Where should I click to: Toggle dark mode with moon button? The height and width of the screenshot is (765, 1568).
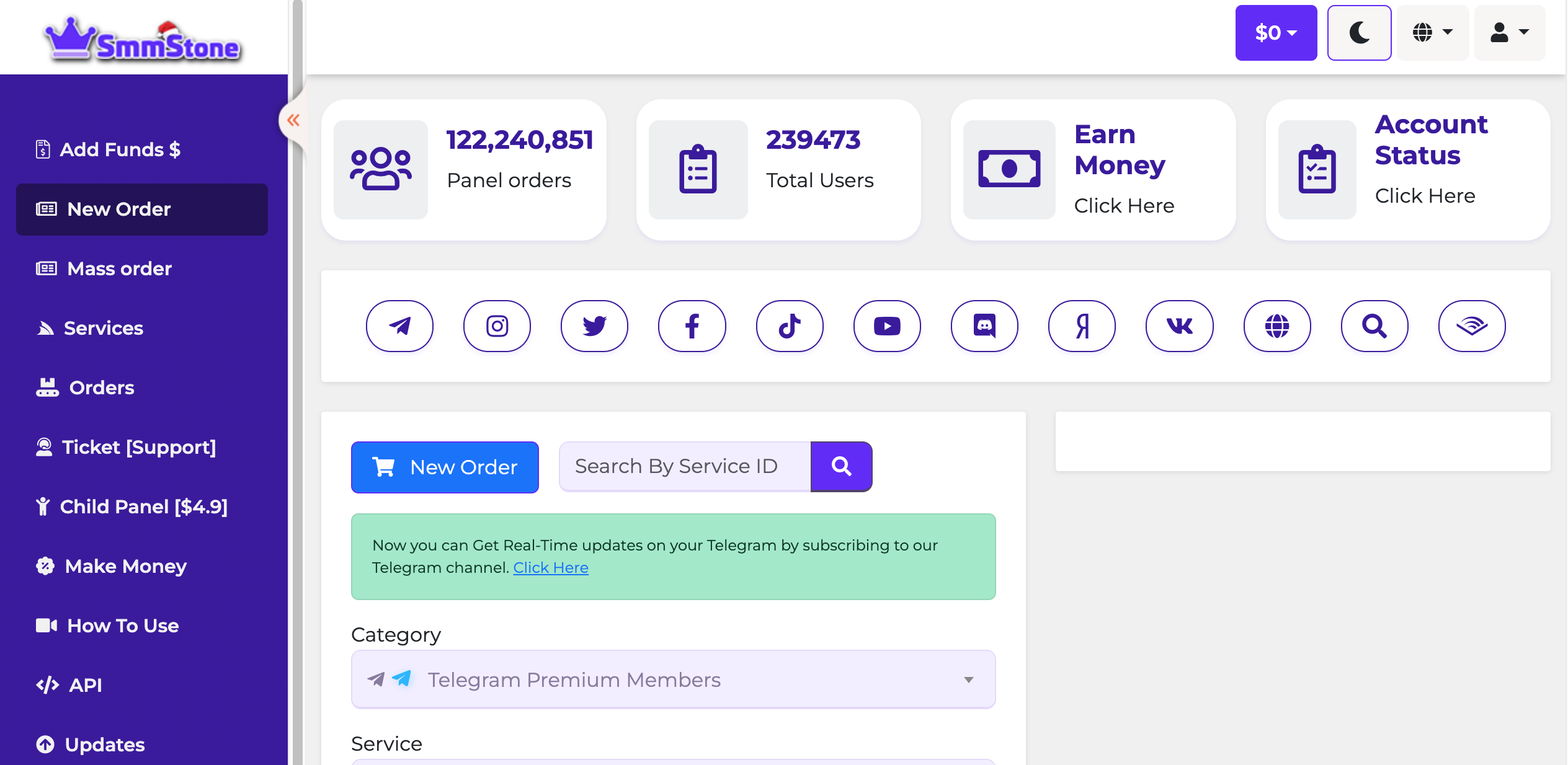tap(1359, 33)
